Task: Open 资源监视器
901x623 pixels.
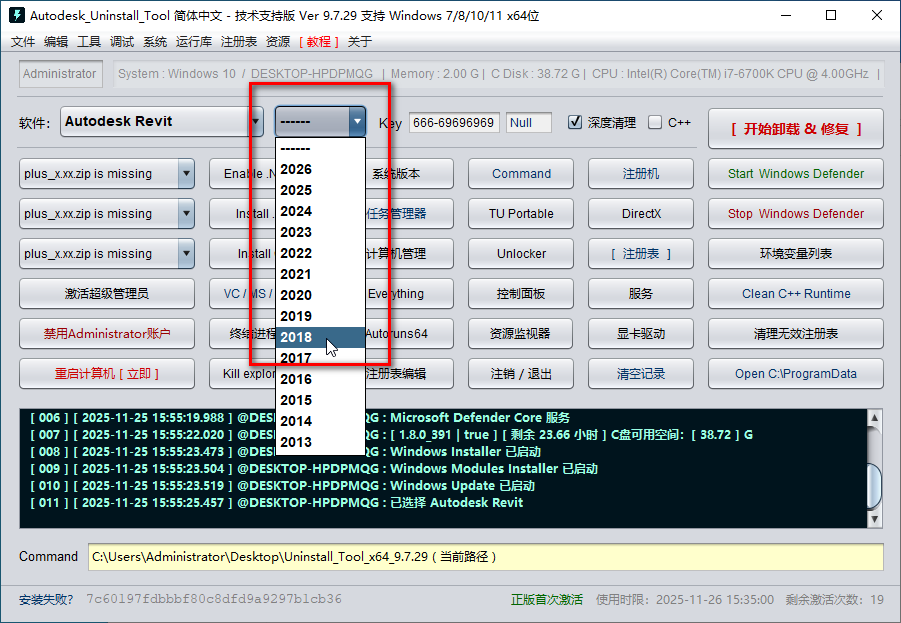Action: 521,333
